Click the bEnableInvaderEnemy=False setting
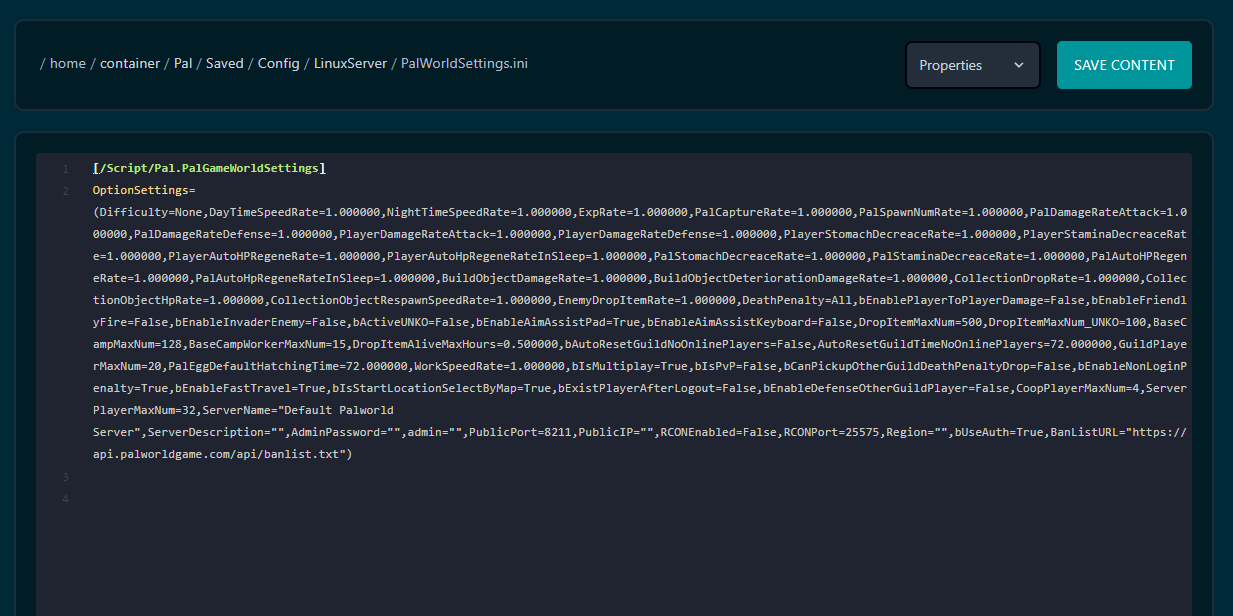This screenshot has width=1233, height=616. pyautogui.click(x=260, y=322)
